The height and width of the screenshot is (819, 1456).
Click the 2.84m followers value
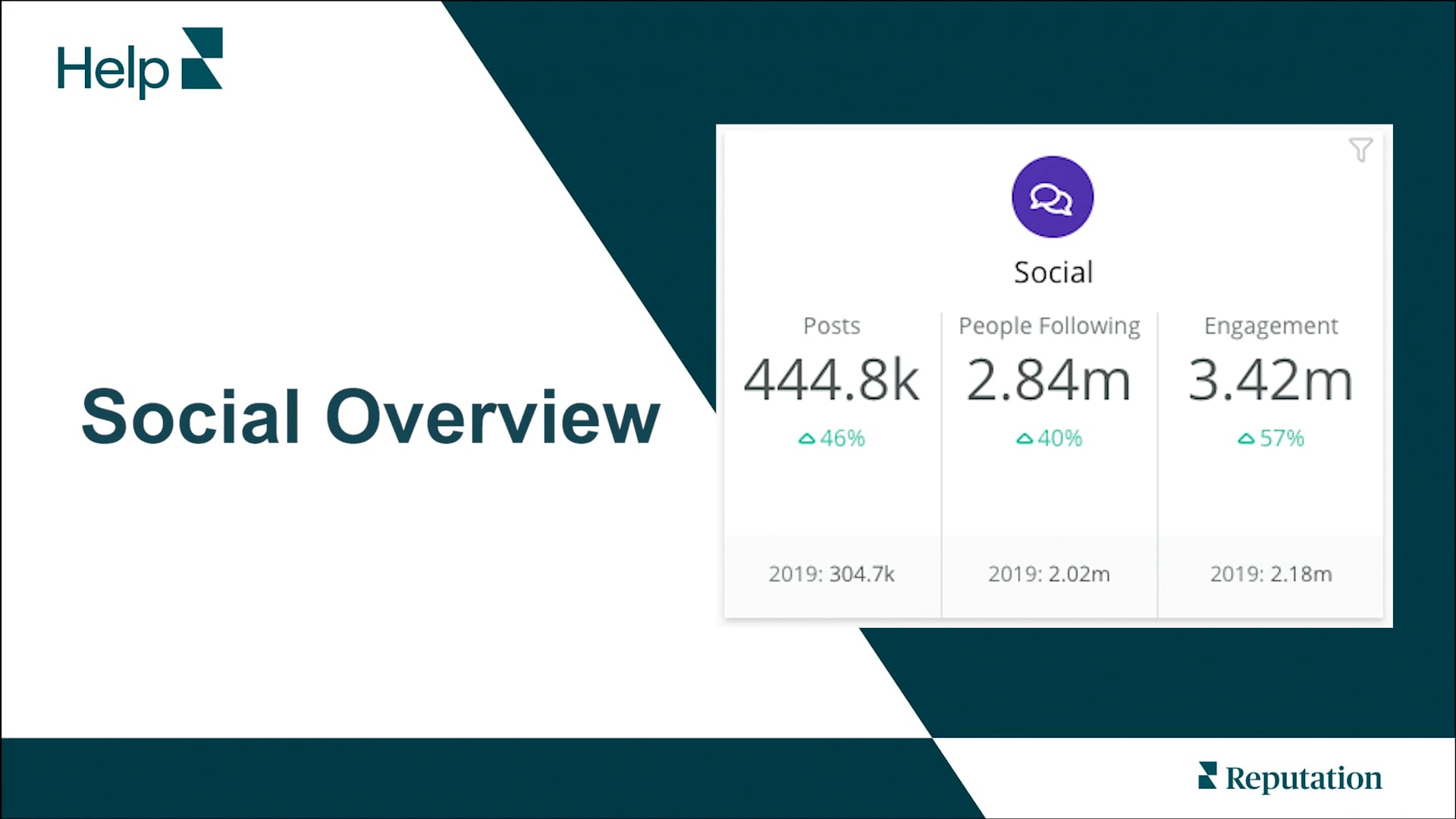pos(1049,380)
